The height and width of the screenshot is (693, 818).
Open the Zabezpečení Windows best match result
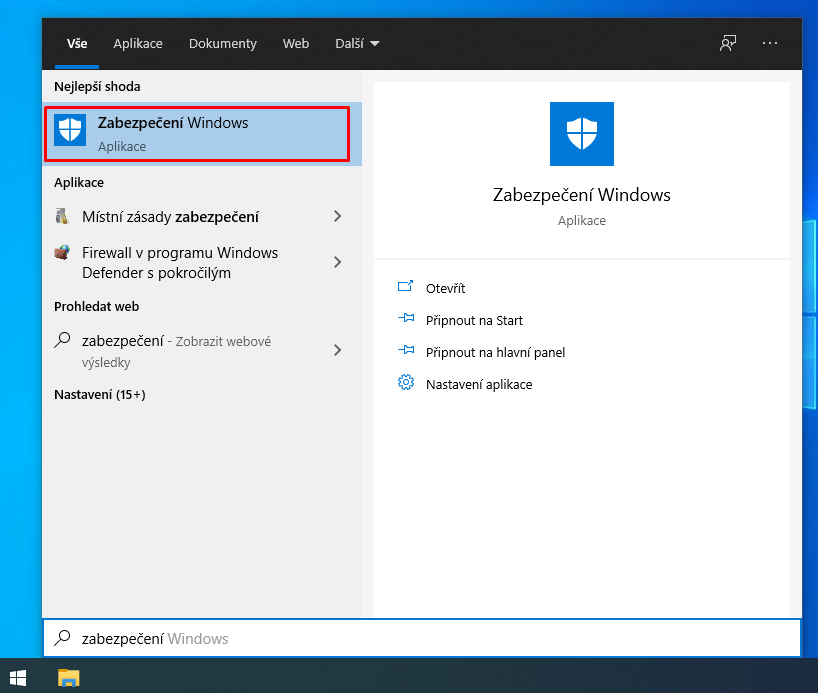pyautogui.click(x=202, y=134)
